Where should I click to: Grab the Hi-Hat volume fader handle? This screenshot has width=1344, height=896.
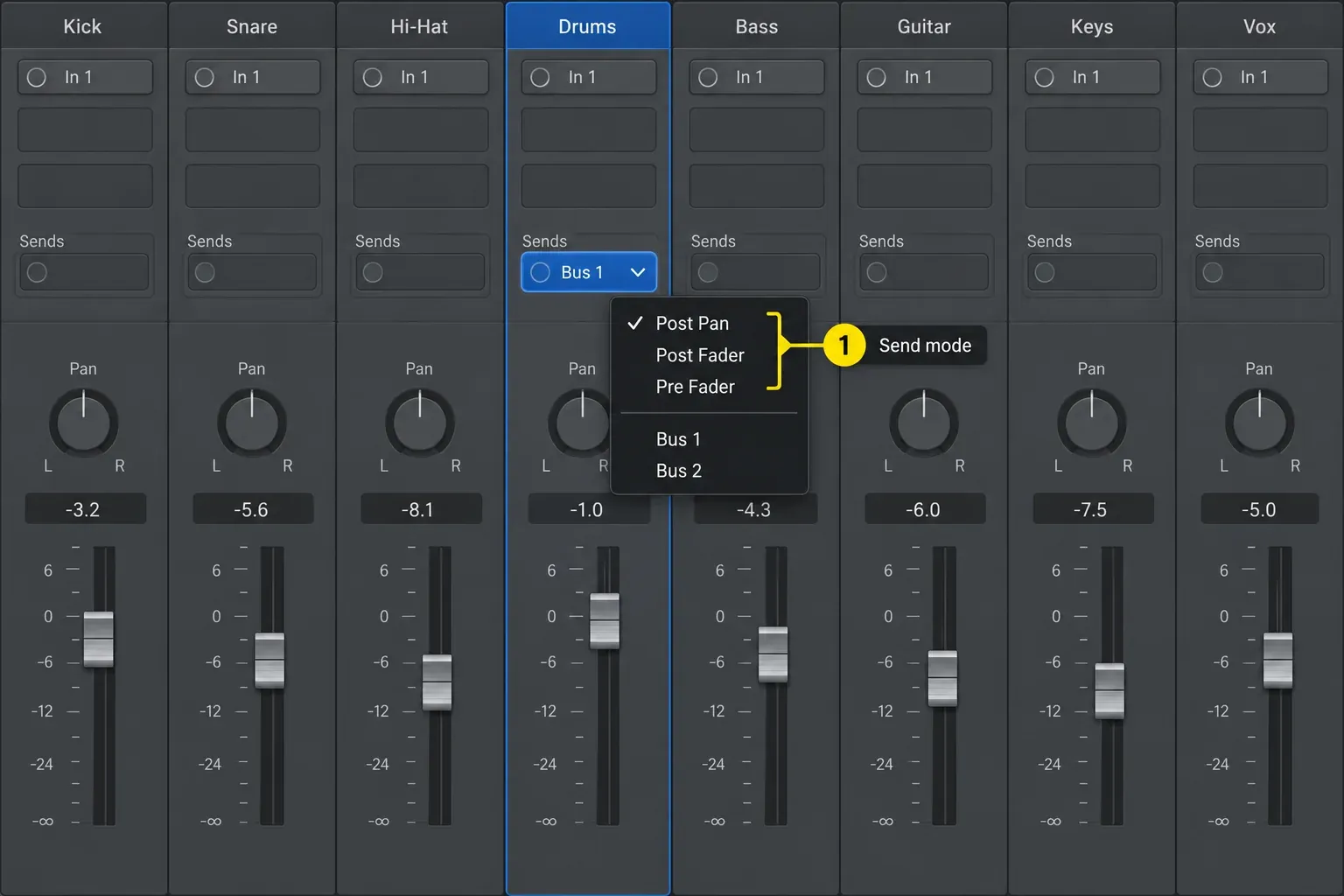[x=437, y=682]
